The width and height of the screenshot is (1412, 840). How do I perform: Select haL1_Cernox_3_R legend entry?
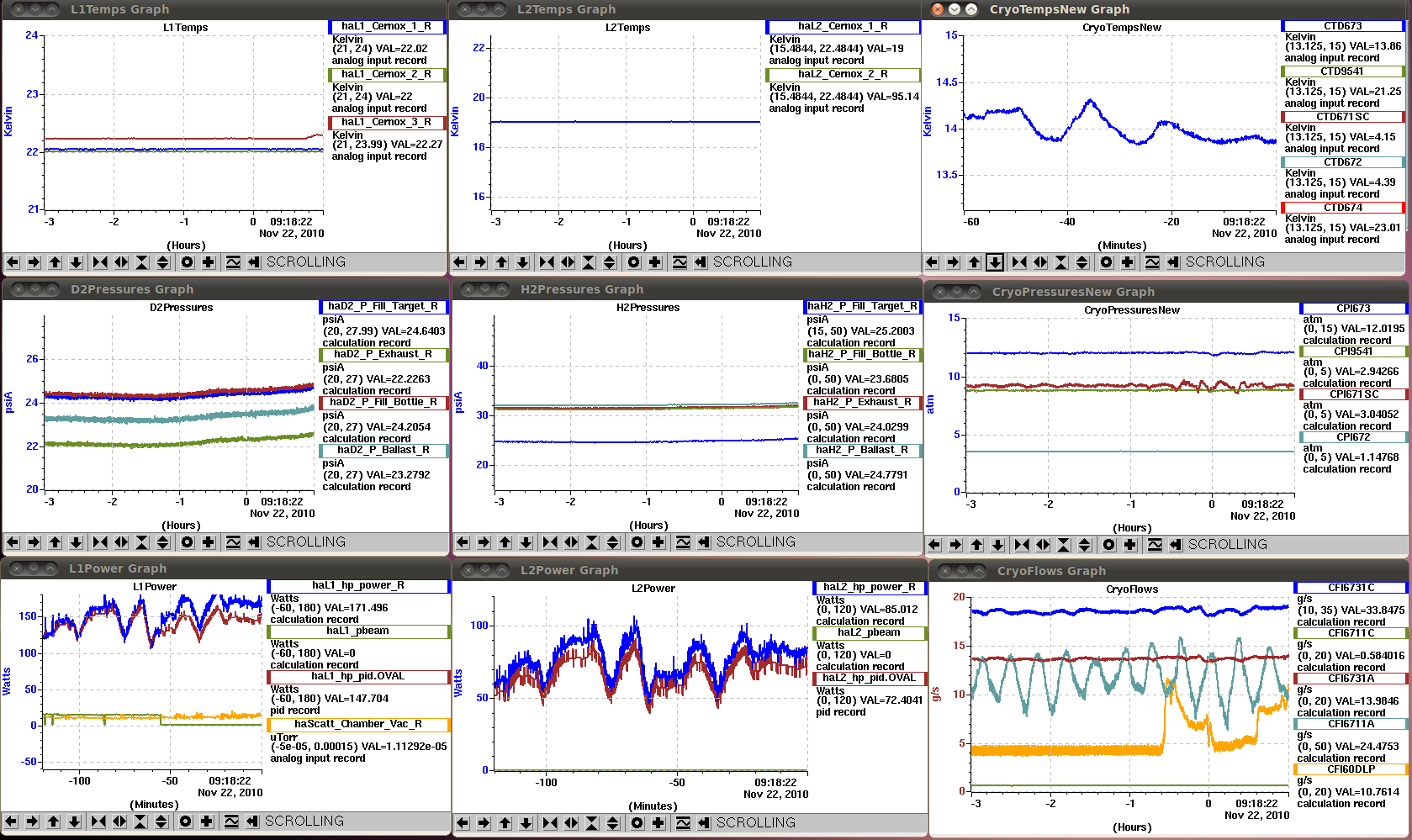[x=386, y=123]
